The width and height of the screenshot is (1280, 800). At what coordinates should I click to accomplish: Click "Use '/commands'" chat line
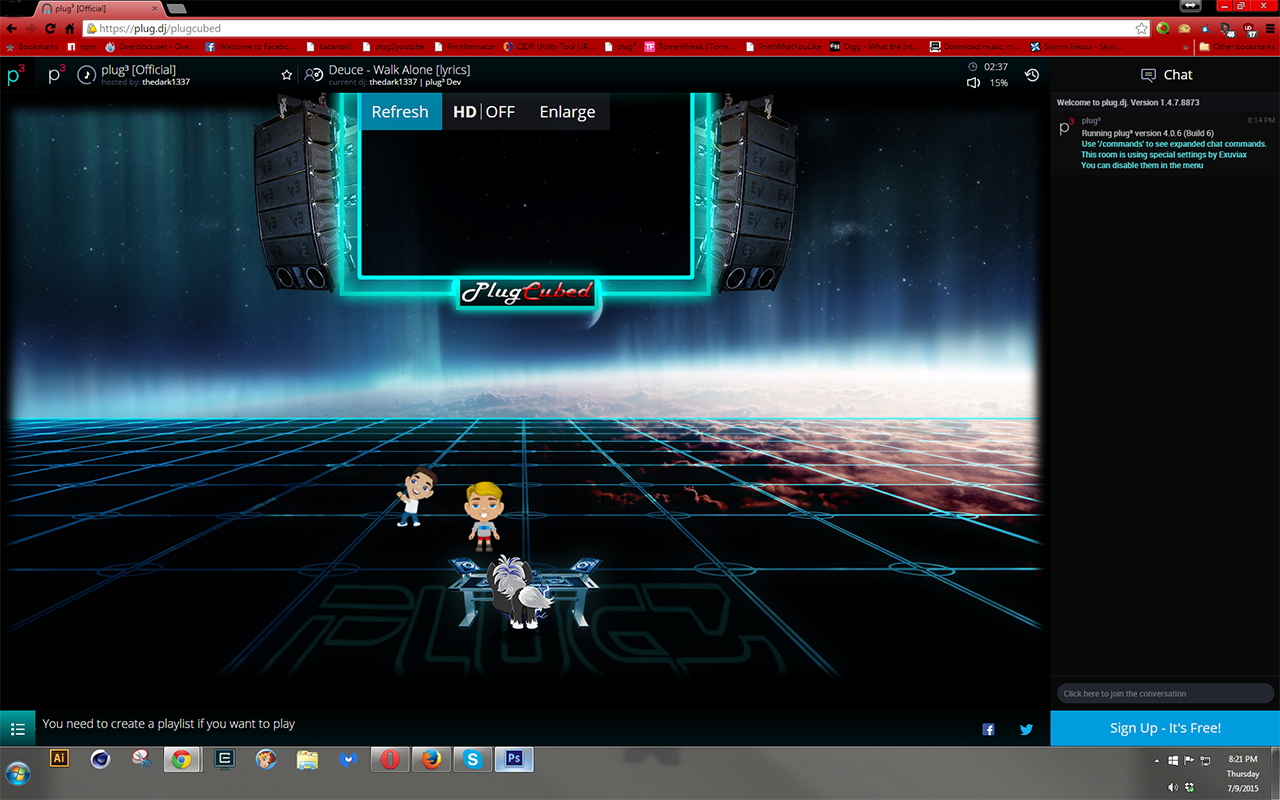point(1174,144)
